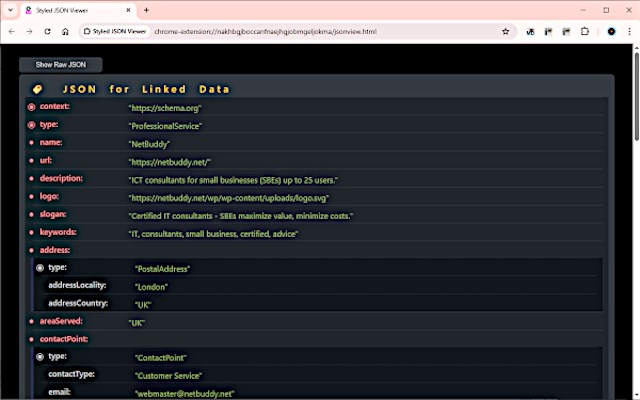The height and width of the screenshot is (400, 640).
Task: Click the Certified IT consultants slogan value
Action: point(241,216)
